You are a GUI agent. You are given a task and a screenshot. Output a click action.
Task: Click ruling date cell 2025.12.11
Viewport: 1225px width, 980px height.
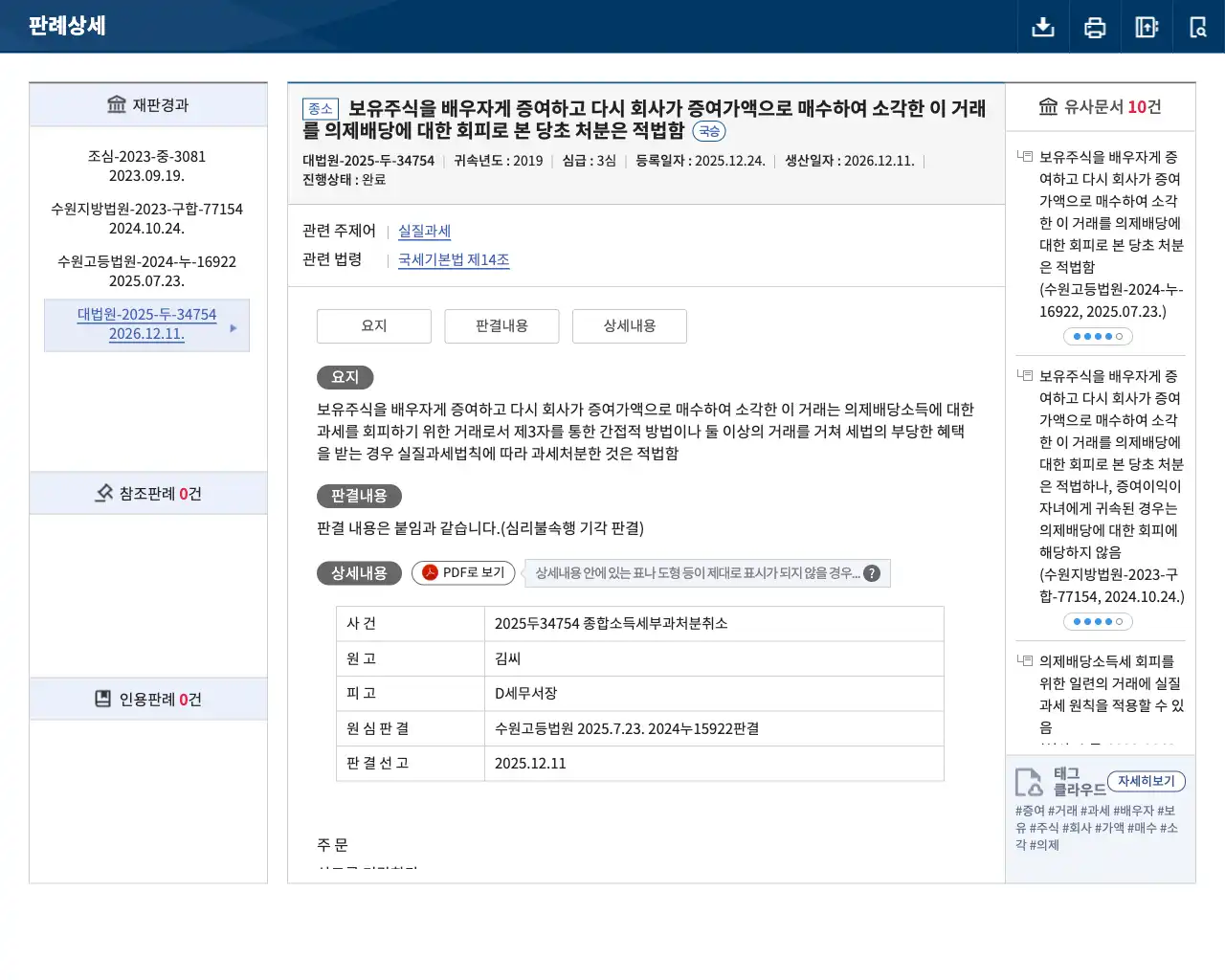tap(714, 763)
